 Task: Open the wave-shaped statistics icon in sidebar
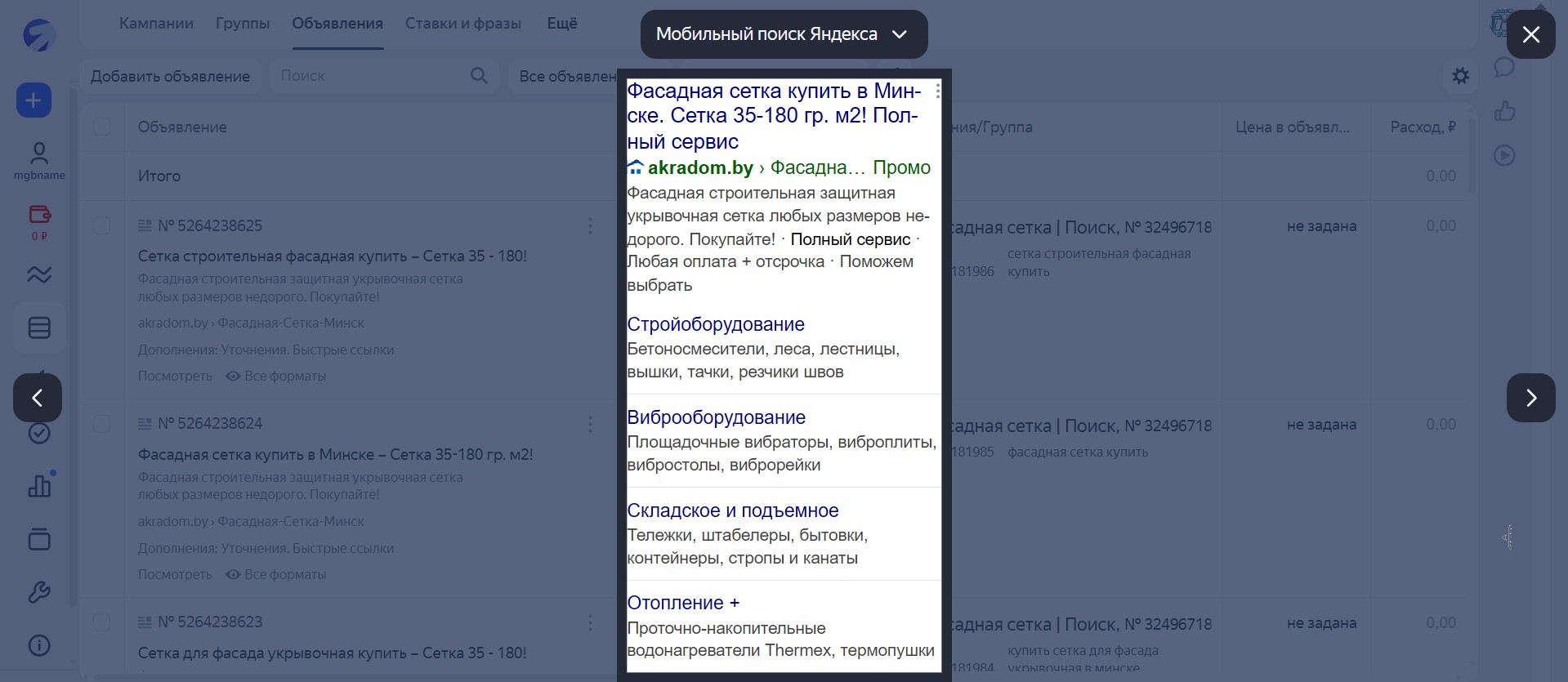point(39,274)
